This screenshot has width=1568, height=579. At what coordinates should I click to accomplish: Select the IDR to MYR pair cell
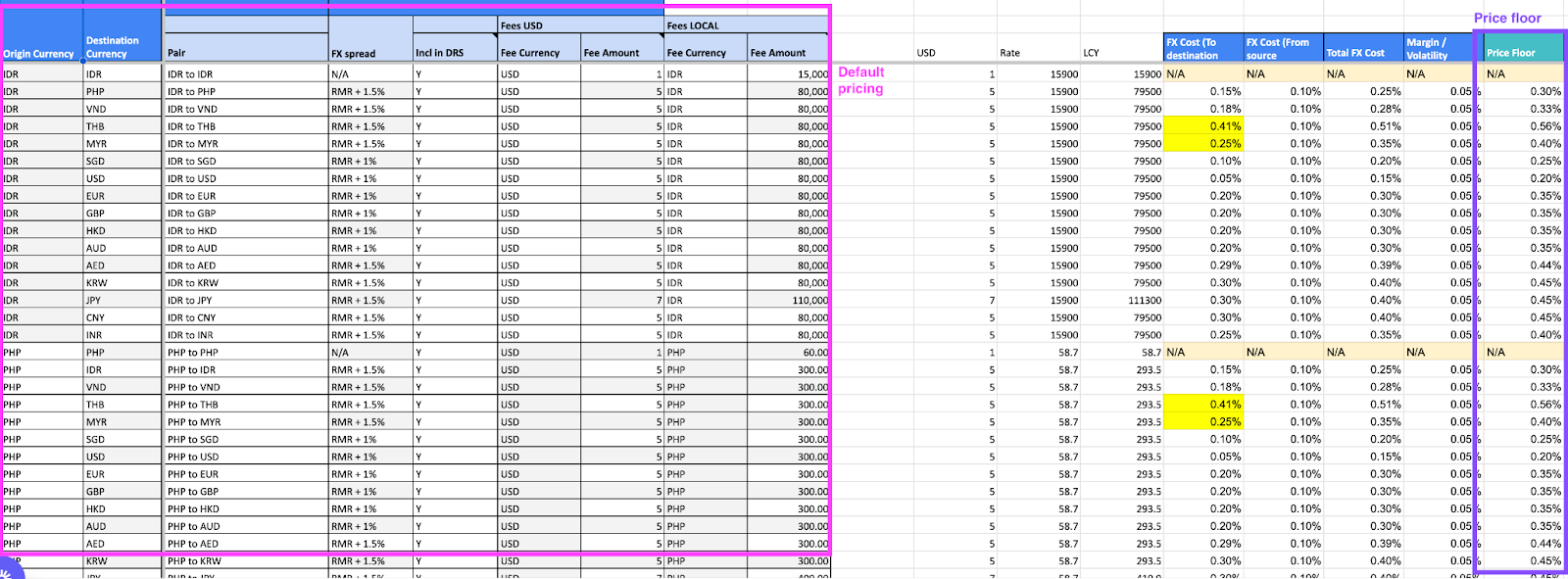click(246, 143)
